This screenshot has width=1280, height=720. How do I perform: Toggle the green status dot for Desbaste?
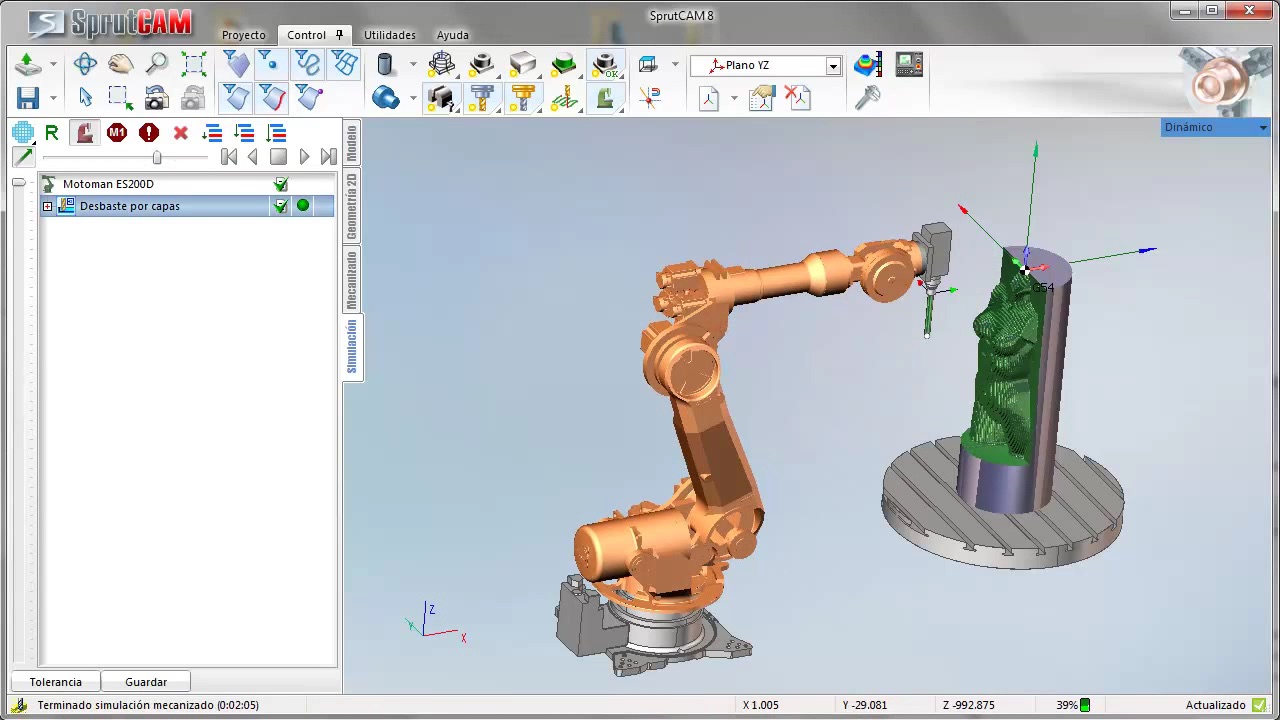click(x=303, y=206)
